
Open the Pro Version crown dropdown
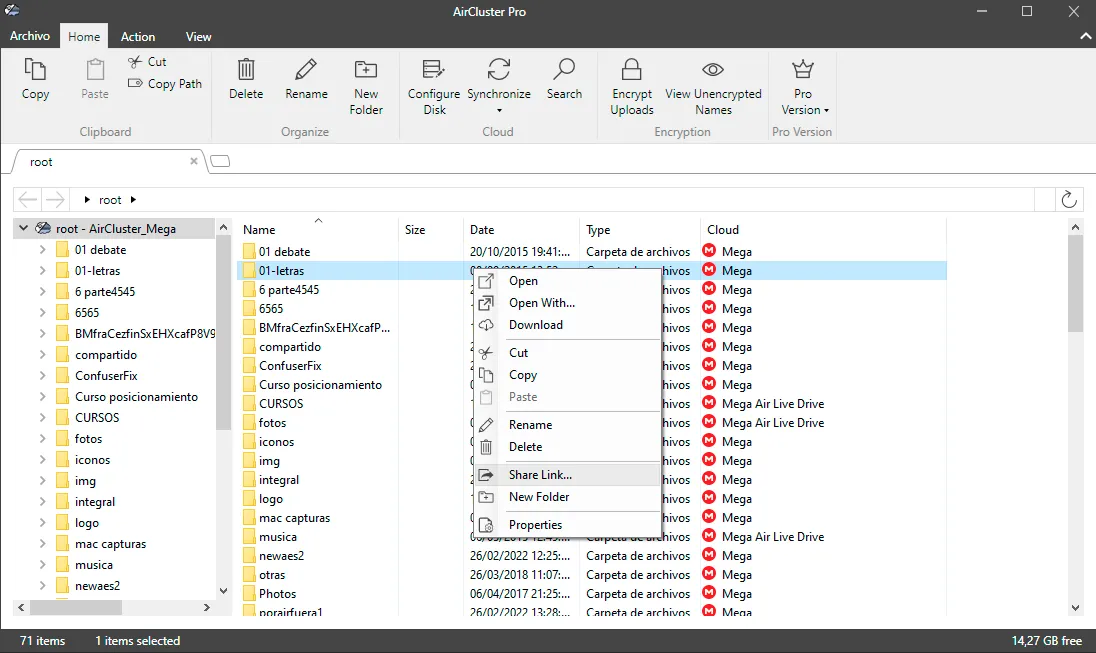point(803,86)
